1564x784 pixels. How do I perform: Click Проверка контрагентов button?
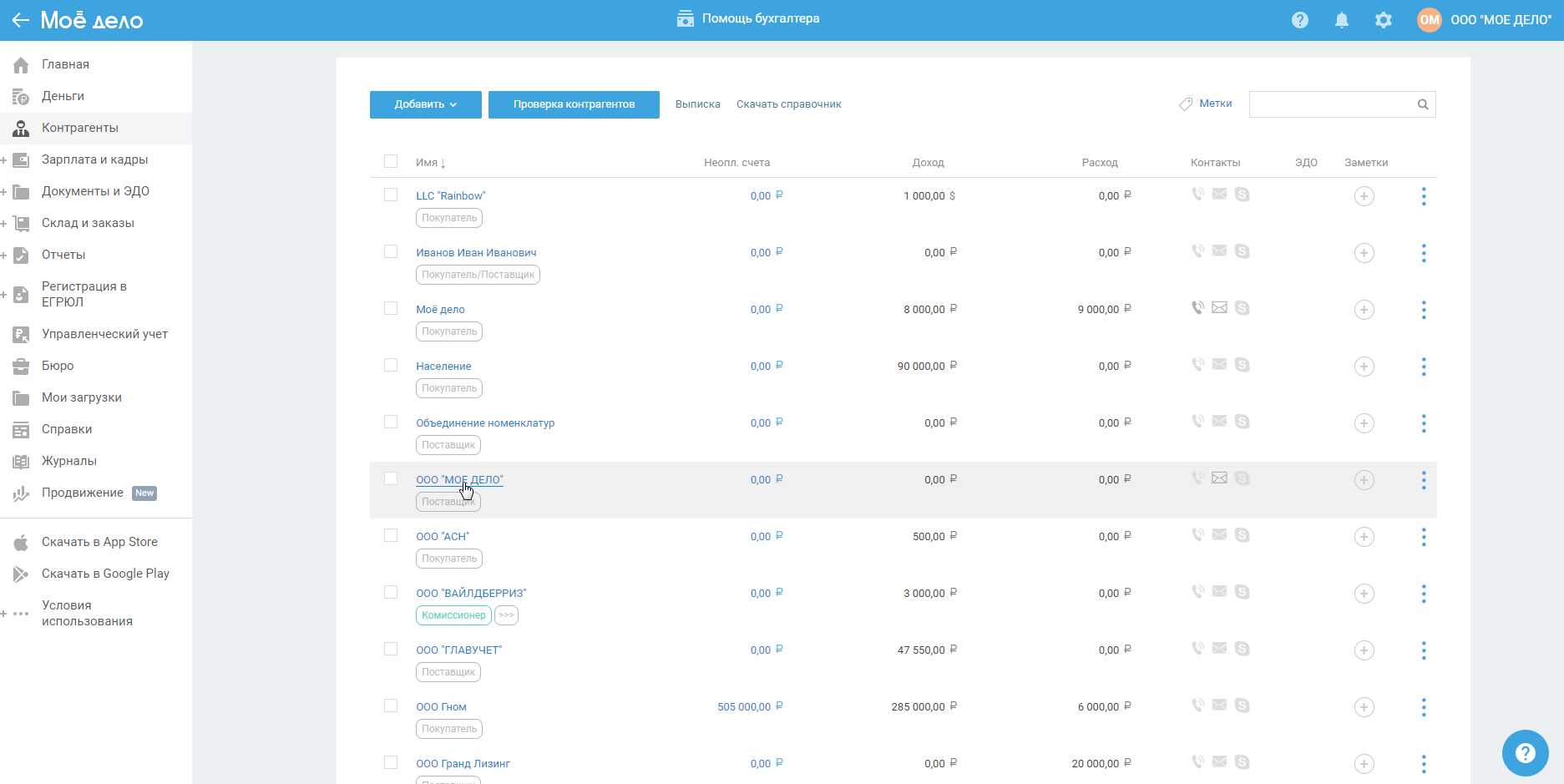pos(574,104)
